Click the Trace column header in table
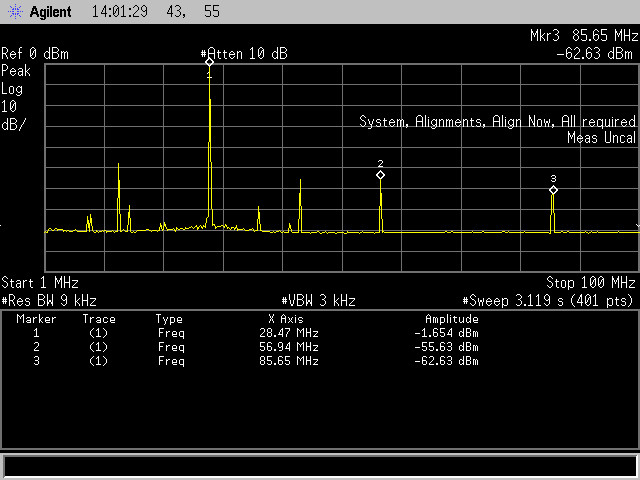The width and height of the screenshot is (640, 480). (x=99, y=319)
